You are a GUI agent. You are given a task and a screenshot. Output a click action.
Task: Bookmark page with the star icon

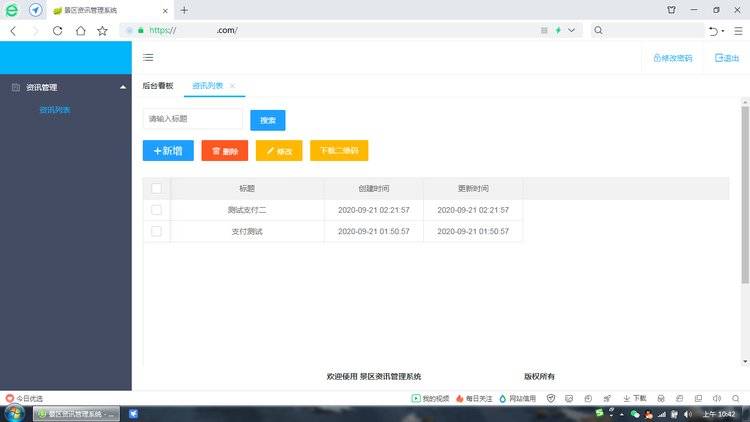point(102,31)
